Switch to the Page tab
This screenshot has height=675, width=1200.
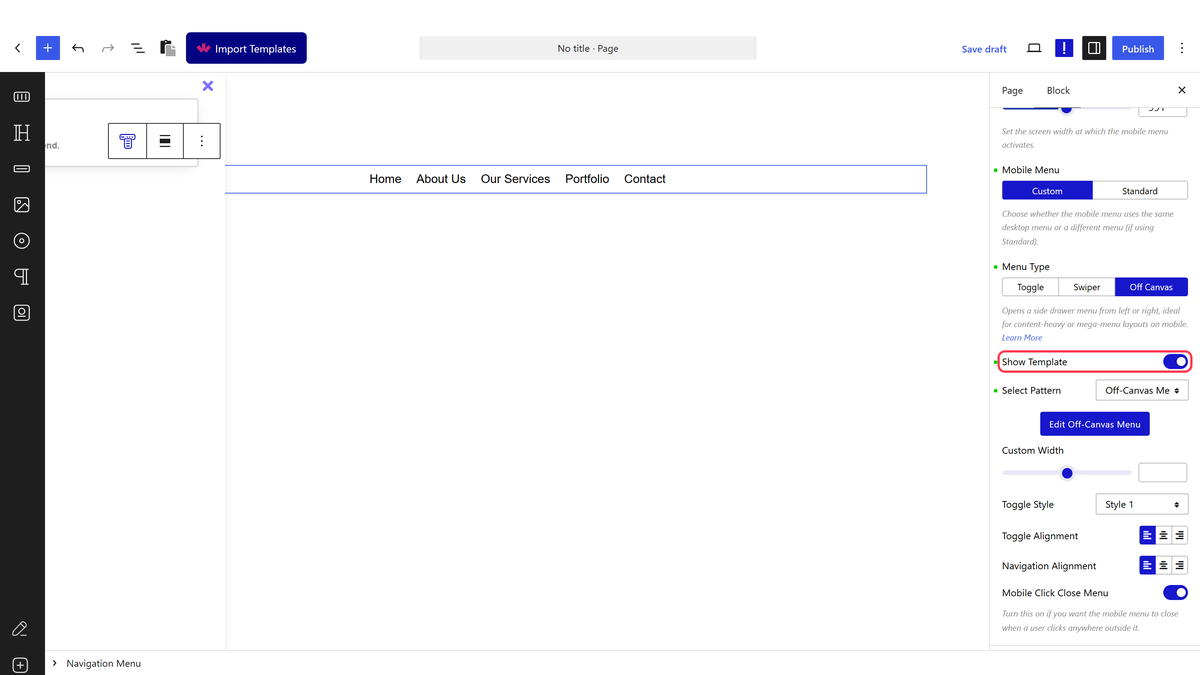pos(1012,90)
